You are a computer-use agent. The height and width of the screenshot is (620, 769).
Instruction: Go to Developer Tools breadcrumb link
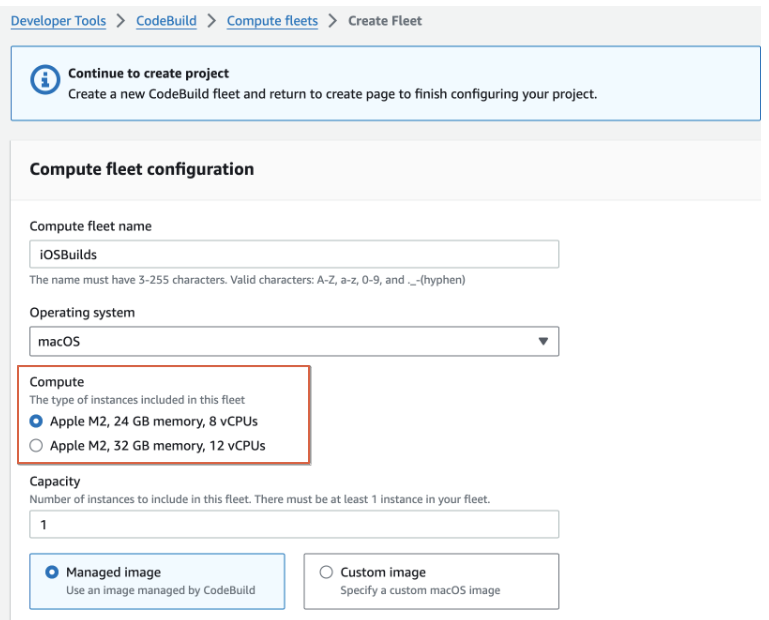58,21
